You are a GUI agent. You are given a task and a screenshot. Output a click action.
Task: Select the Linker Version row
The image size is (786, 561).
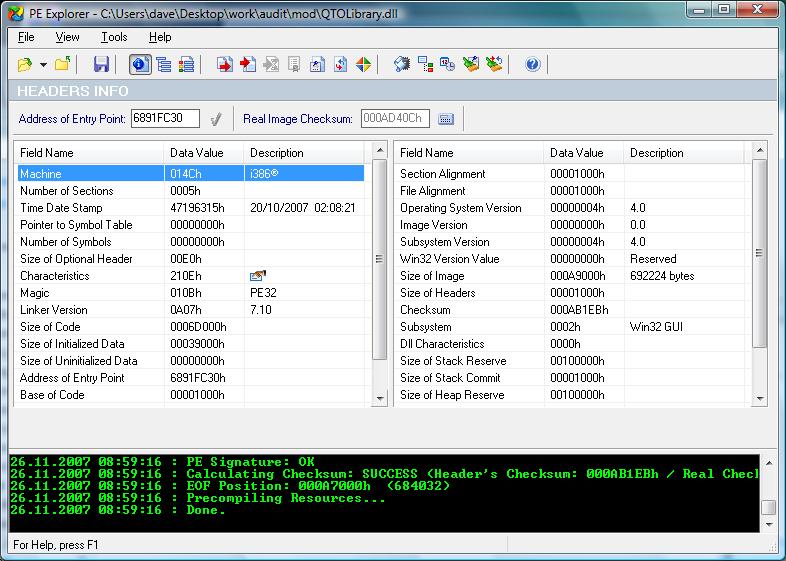(x=191, y=310)
